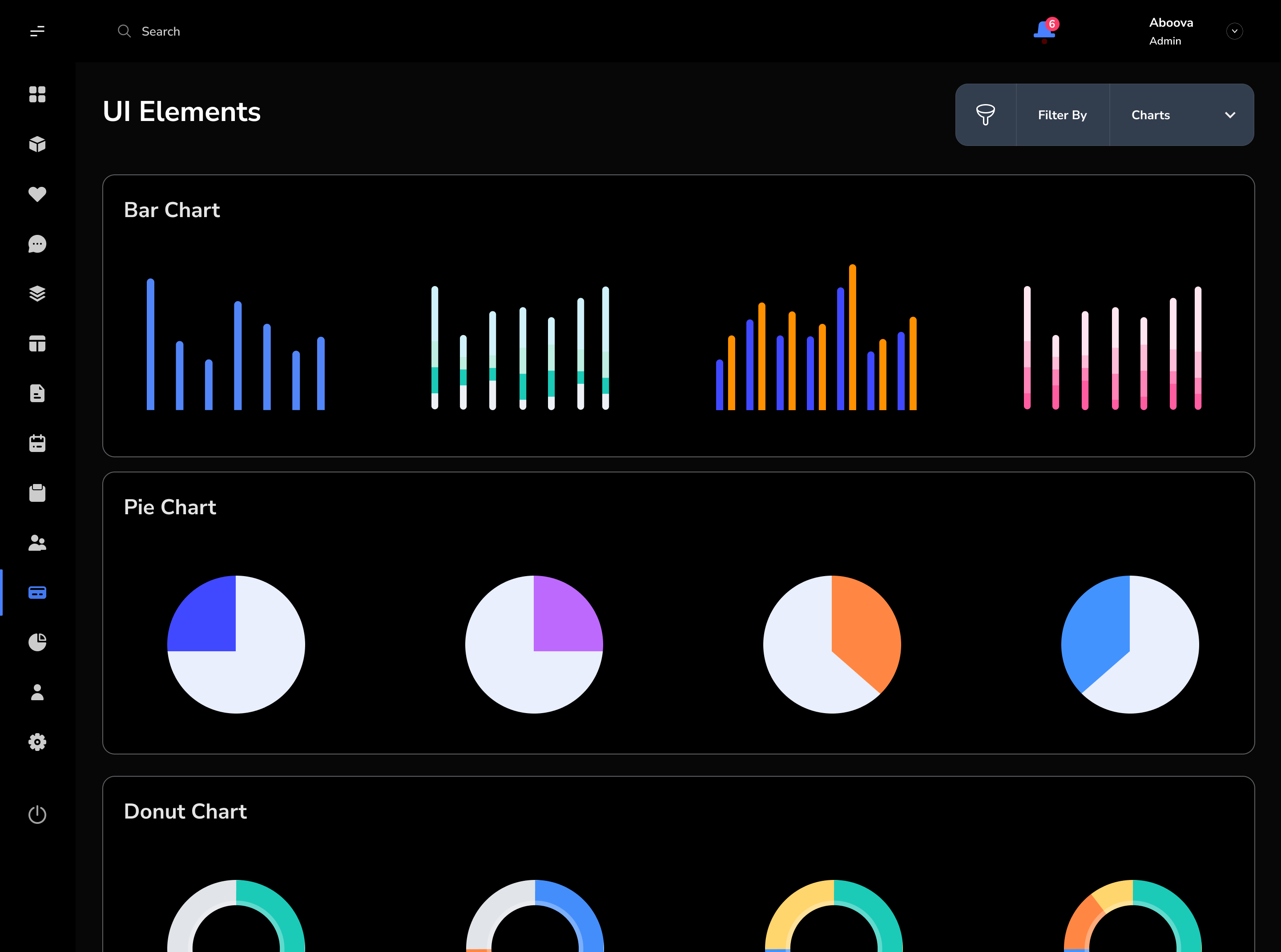Click the teal stacked bar chart
Image resolution: width=1281 pixels, height=952 pixels.
(x=520, y=347)
